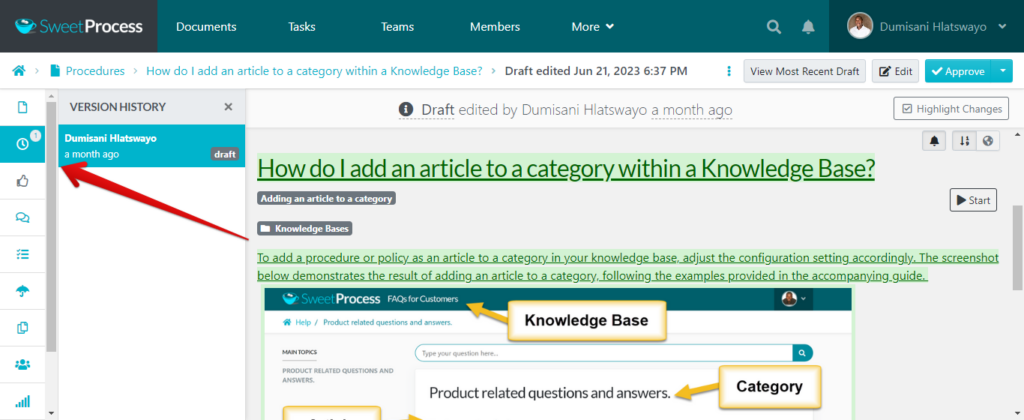Image resolution: width=1024 pixels, height=420 pixels.
Task: Approve the draft
Action: click(x=958, y=71)
